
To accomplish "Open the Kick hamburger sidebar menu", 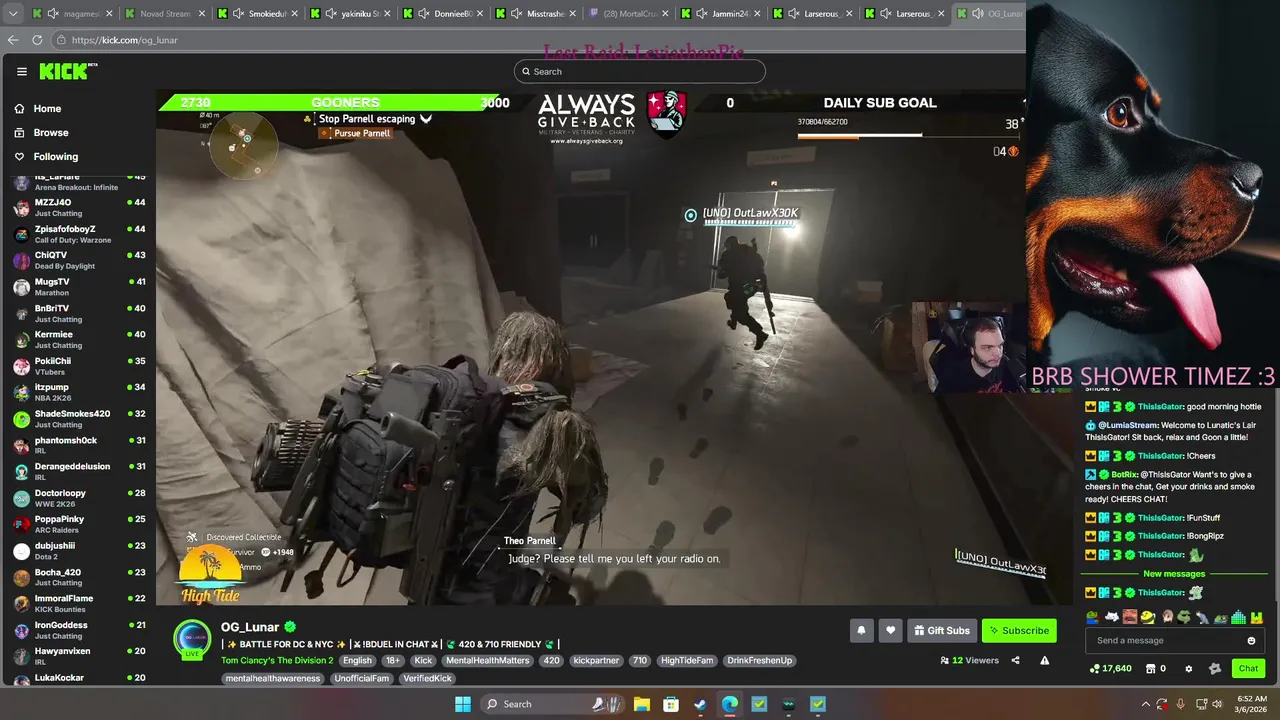I will pyautogui.click(x=21, y=71).
